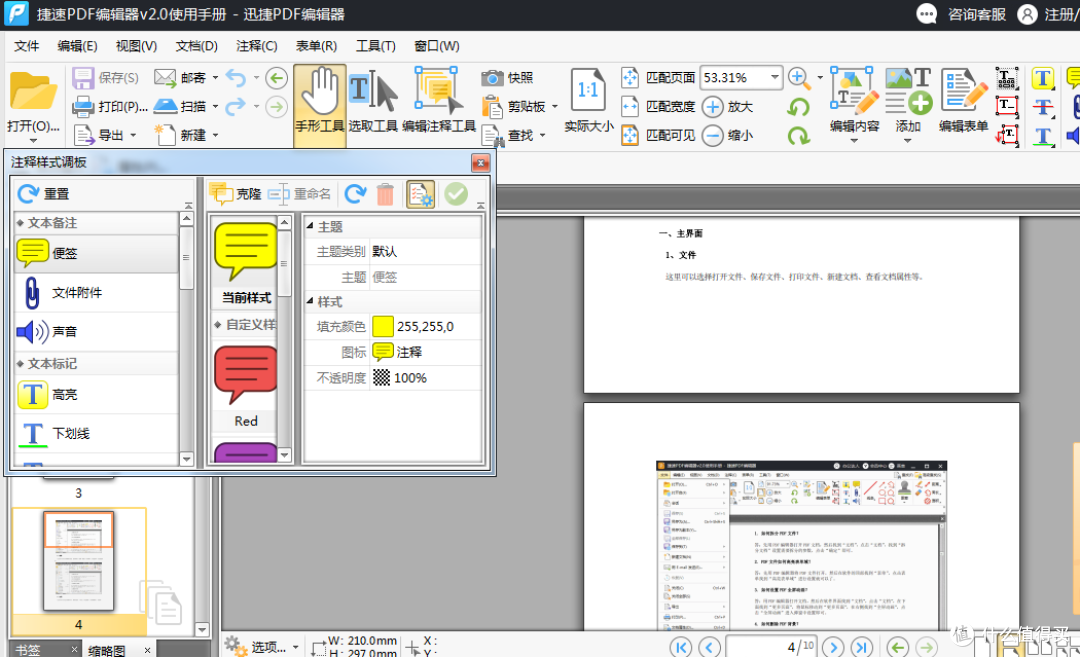This screenshot has width=1080, height=657.
Task: Open the Edit (编辑) menu
Action: coord(77,46)
